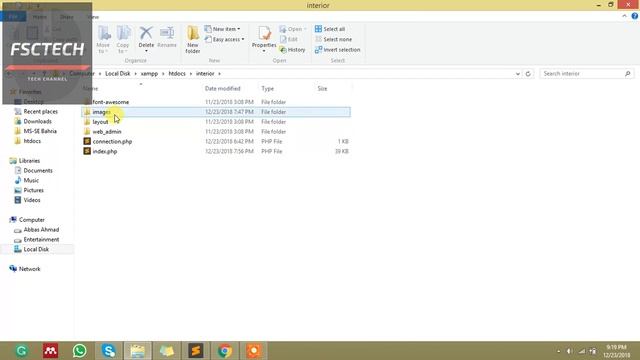Click the connection.php file icon
This screenshot has width=640, height=360.
(x=87, y=141)
